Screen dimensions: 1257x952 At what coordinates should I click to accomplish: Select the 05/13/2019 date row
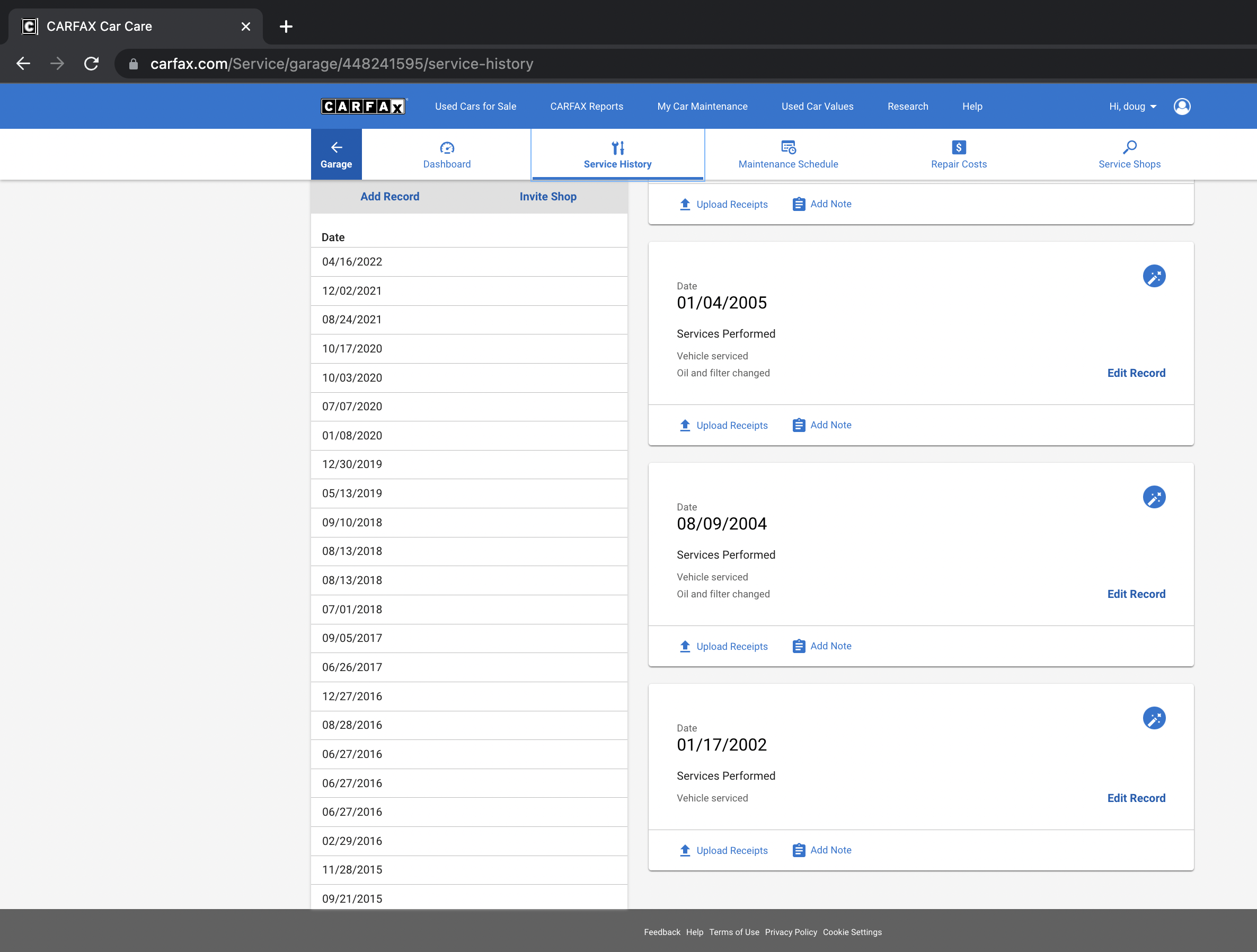pyautogui.click(x=470, y=493)
